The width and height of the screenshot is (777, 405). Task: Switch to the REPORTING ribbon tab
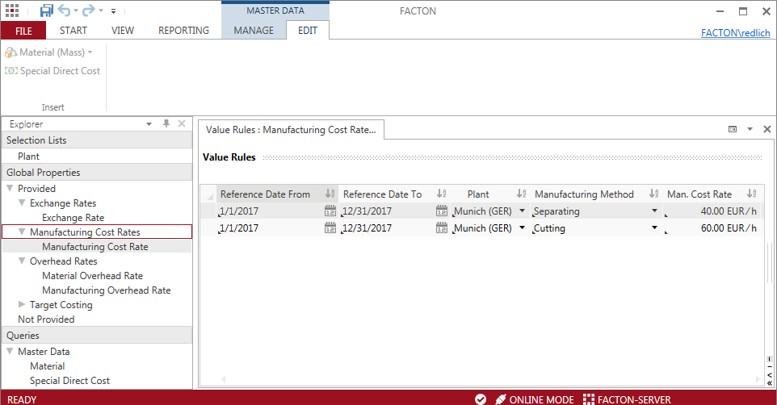pos(183,31)
